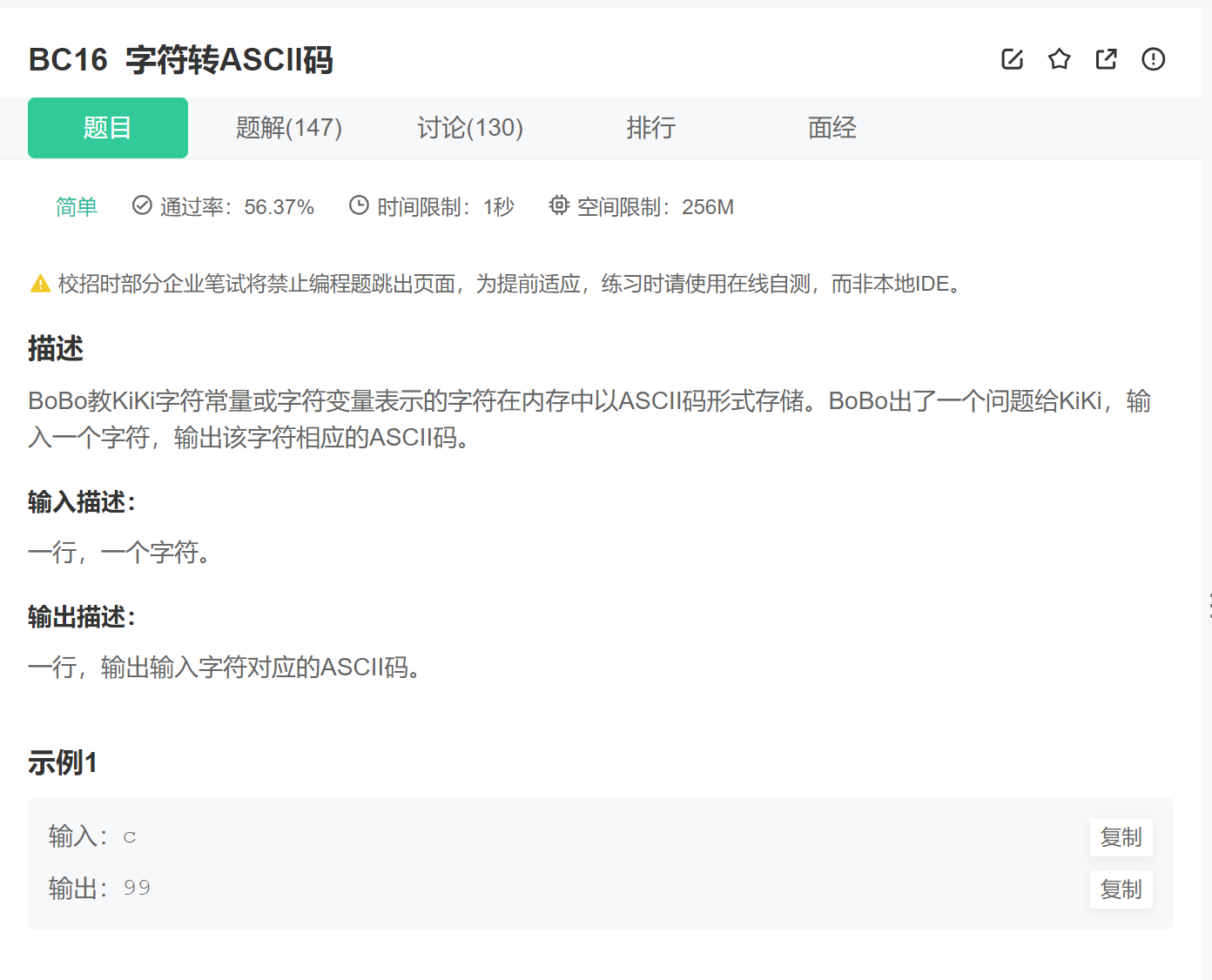Switch to the 题解(147) tab
The image size is (1212, 980).
point(289,128)
